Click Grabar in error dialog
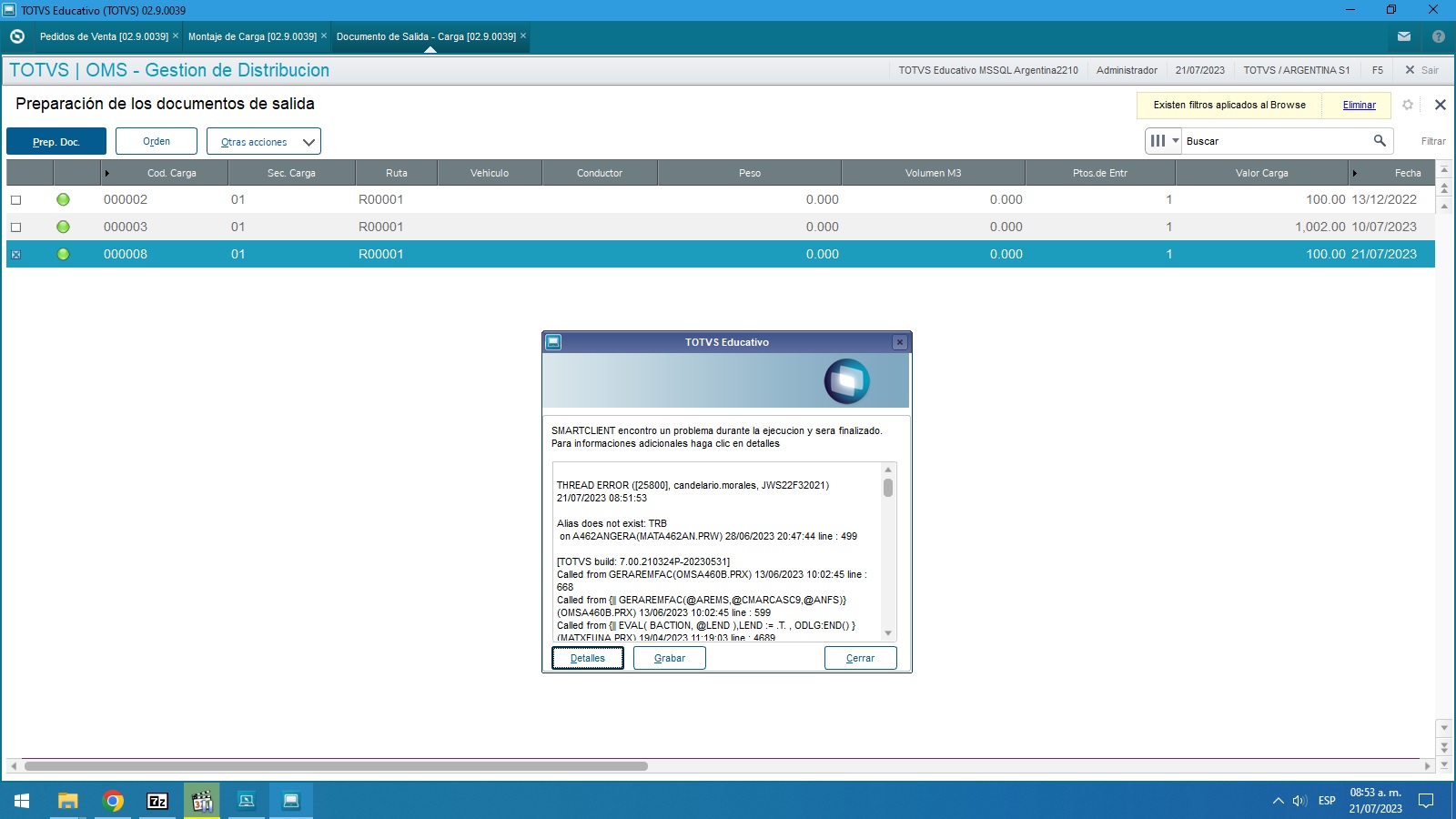The image size is (1456, 819). [670, 658]
